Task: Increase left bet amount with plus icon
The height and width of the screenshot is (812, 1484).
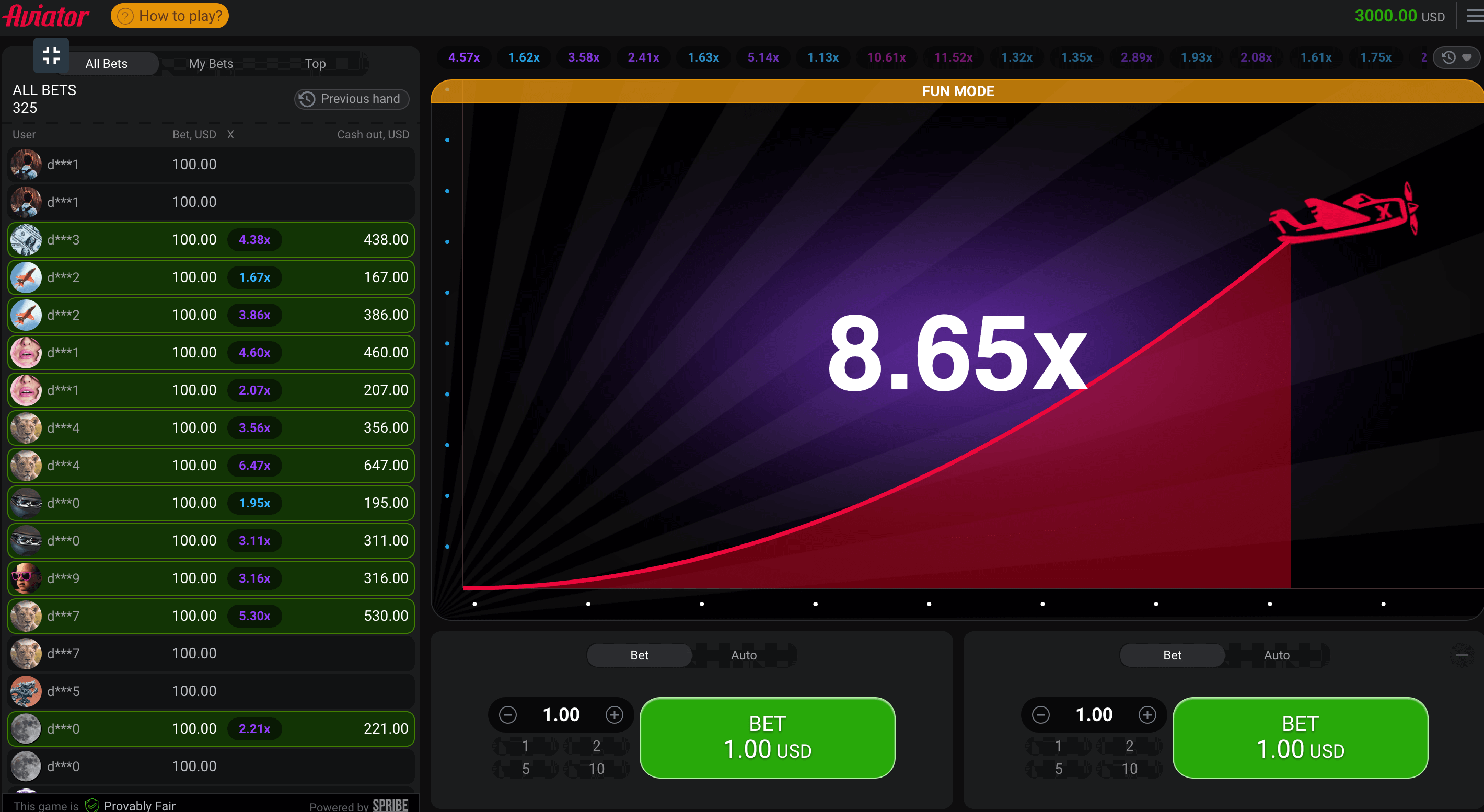Action: [x=614, y=715]
